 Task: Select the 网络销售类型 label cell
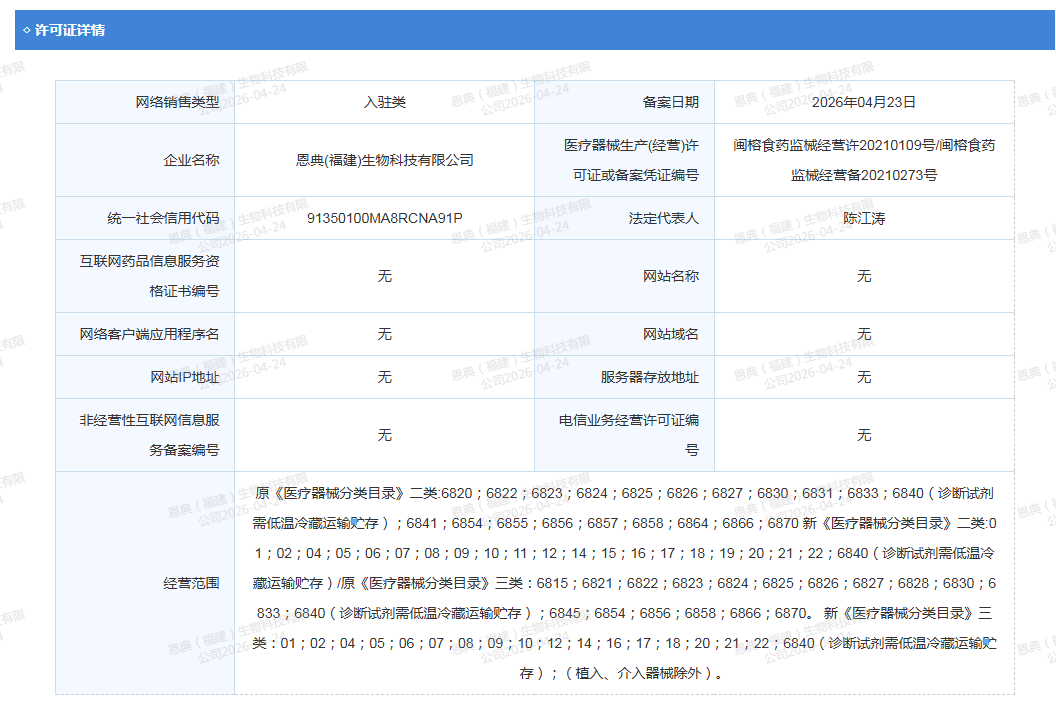click(x=177, y=102)
